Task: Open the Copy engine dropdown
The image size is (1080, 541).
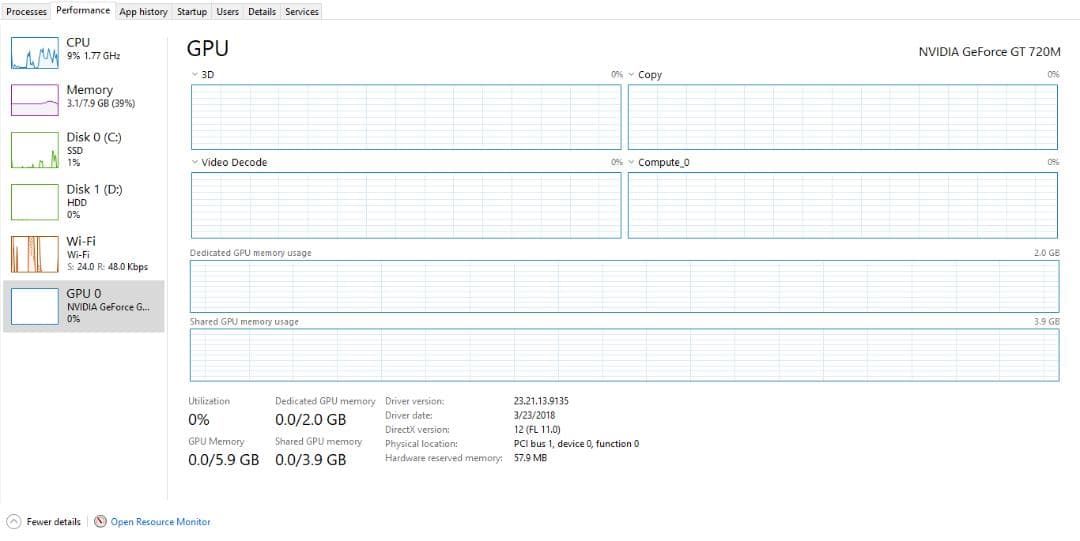Action: [632, 75]
